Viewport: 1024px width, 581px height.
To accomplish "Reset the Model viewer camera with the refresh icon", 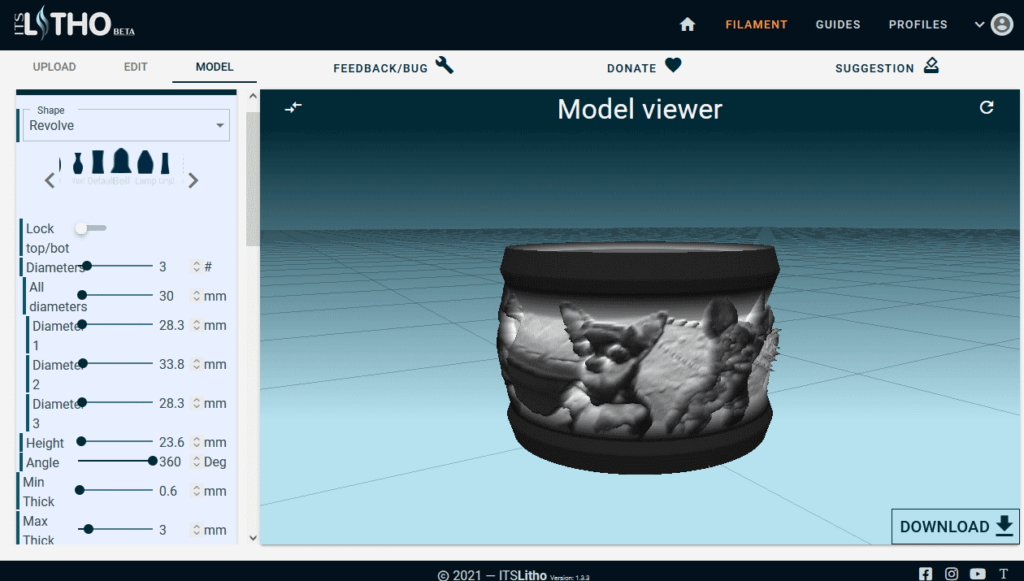I will [988, 107].
